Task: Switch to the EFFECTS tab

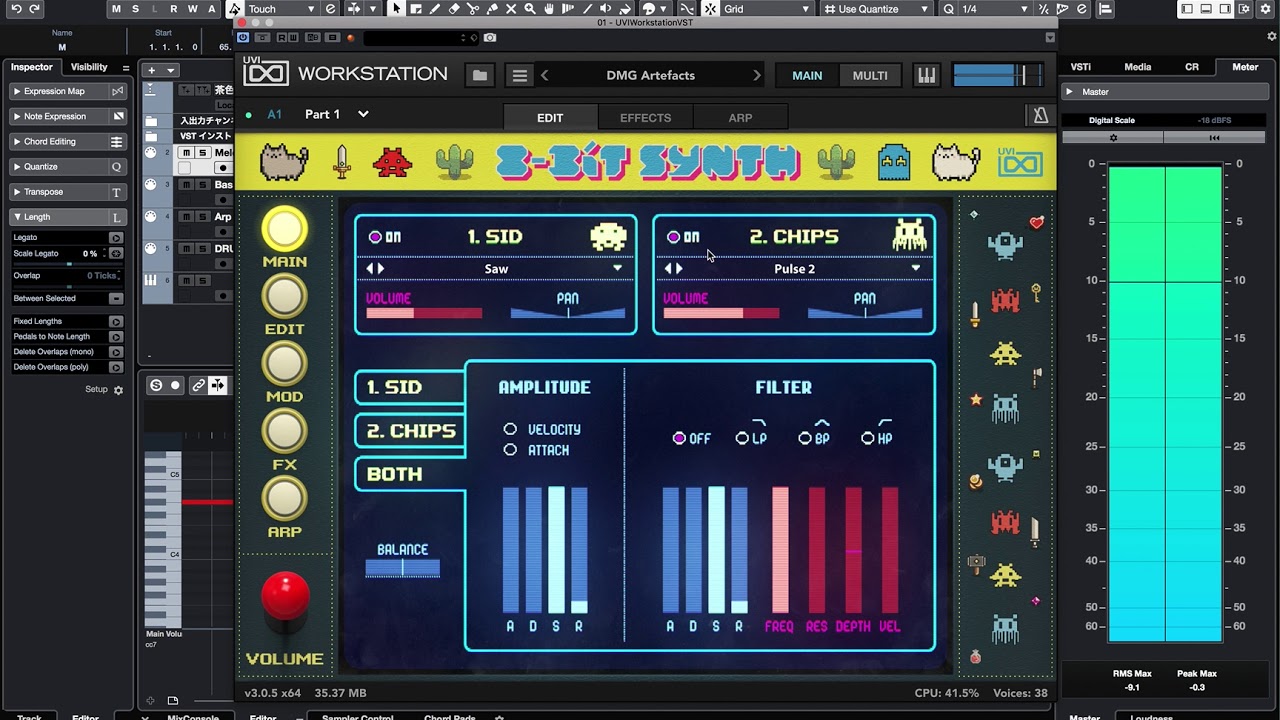Action: coord(645,118)
